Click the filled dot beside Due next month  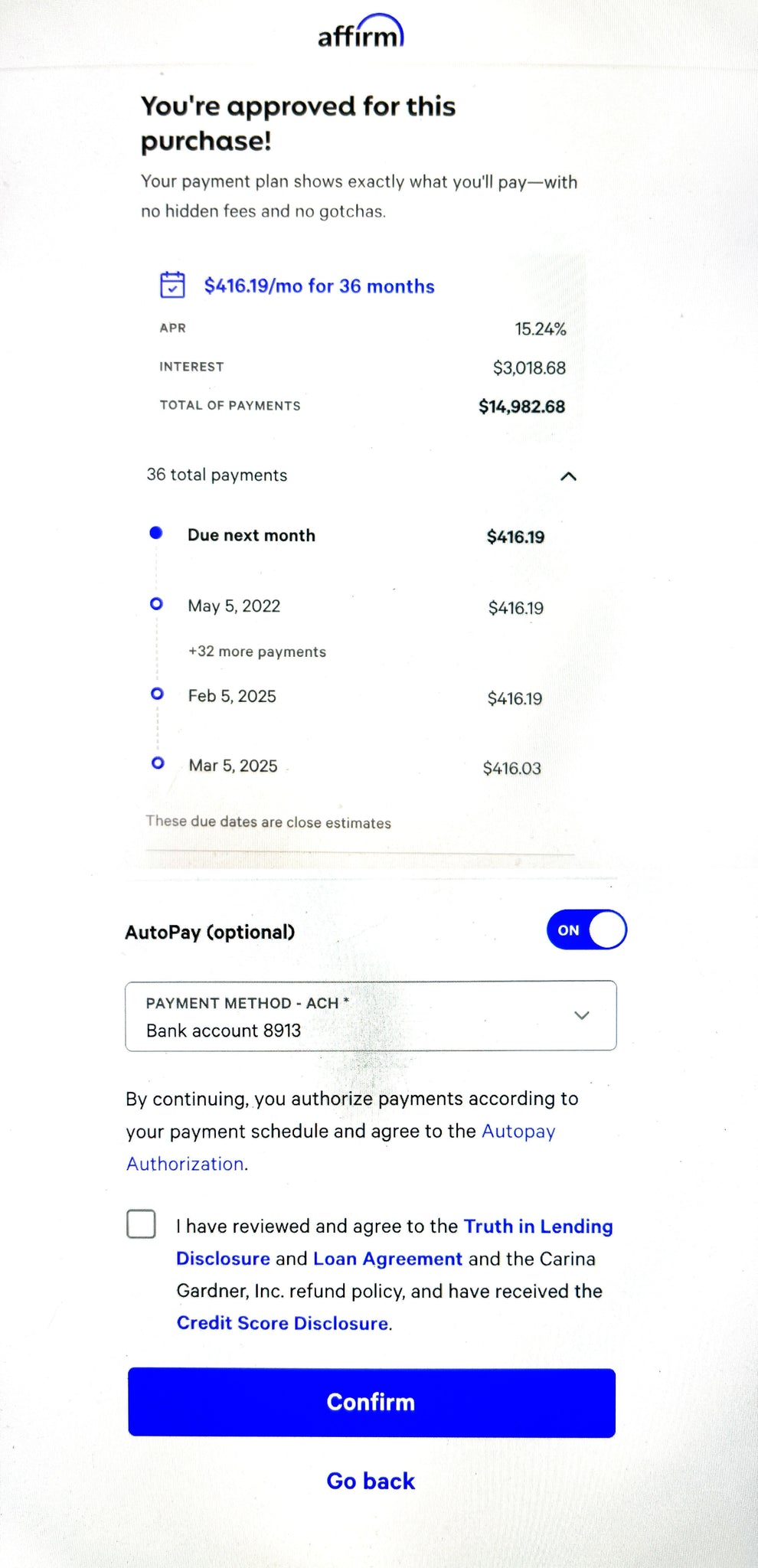click(x=156, y=533)
